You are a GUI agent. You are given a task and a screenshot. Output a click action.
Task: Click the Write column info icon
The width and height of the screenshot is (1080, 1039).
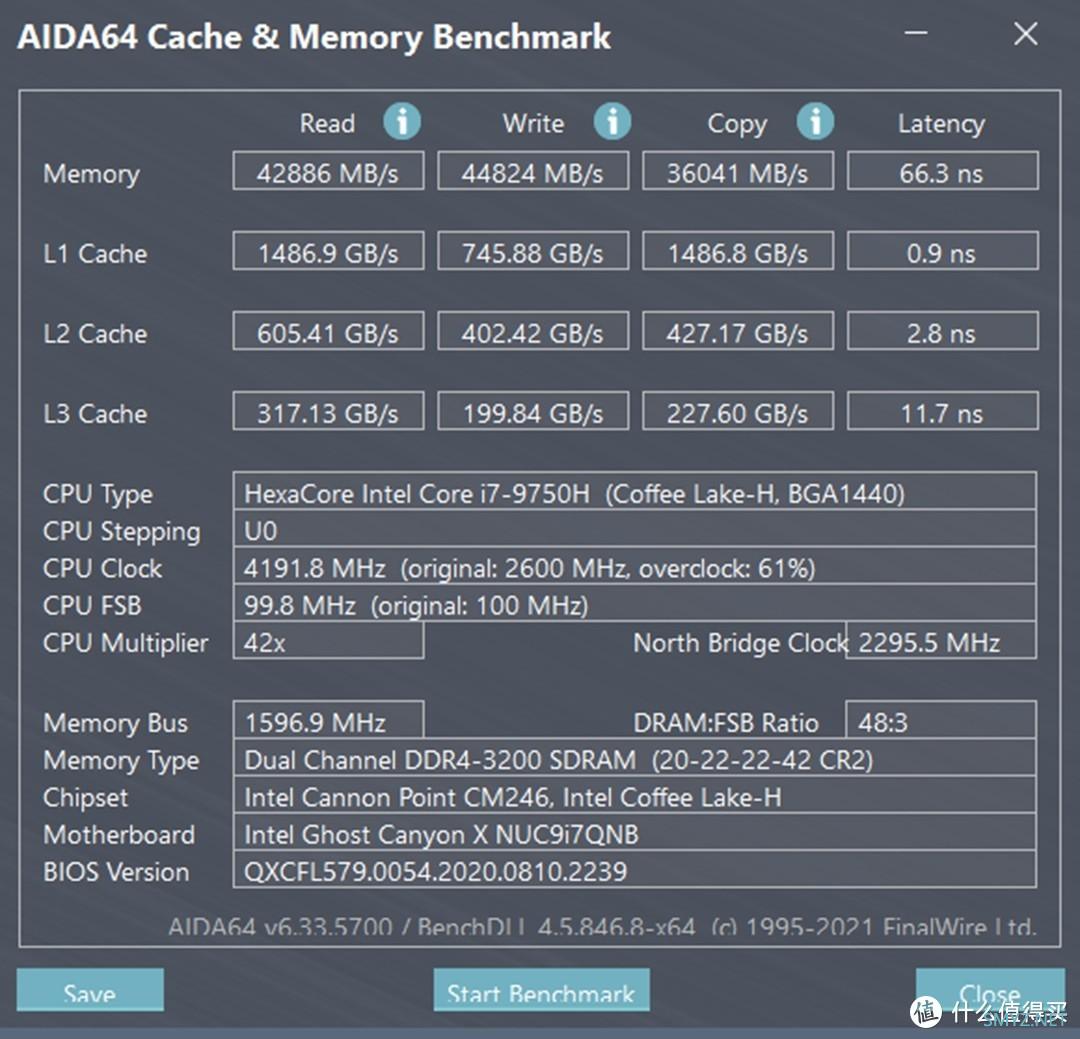(x=612, y=121)
